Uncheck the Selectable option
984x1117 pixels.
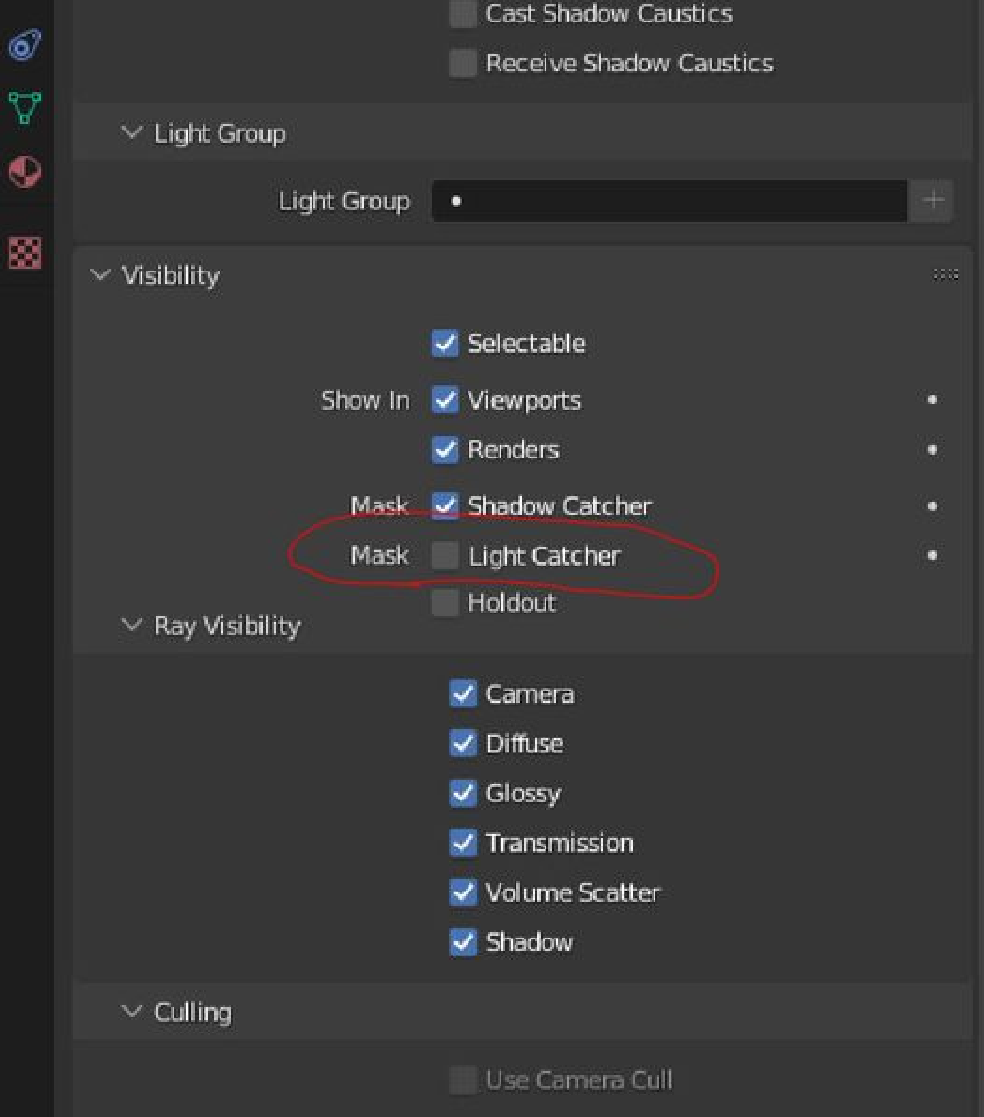tap(445, 343)
